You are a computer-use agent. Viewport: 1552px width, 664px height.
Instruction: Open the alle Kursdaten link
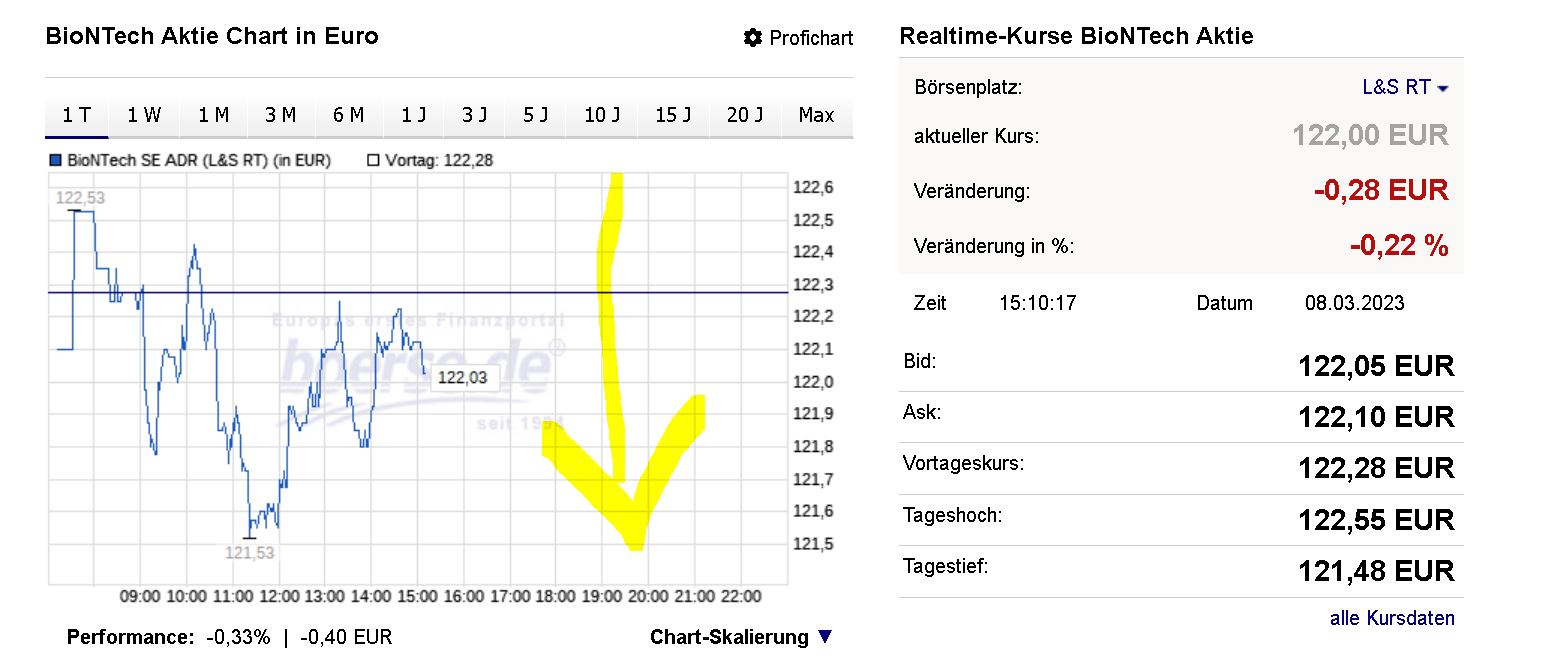1392,618
